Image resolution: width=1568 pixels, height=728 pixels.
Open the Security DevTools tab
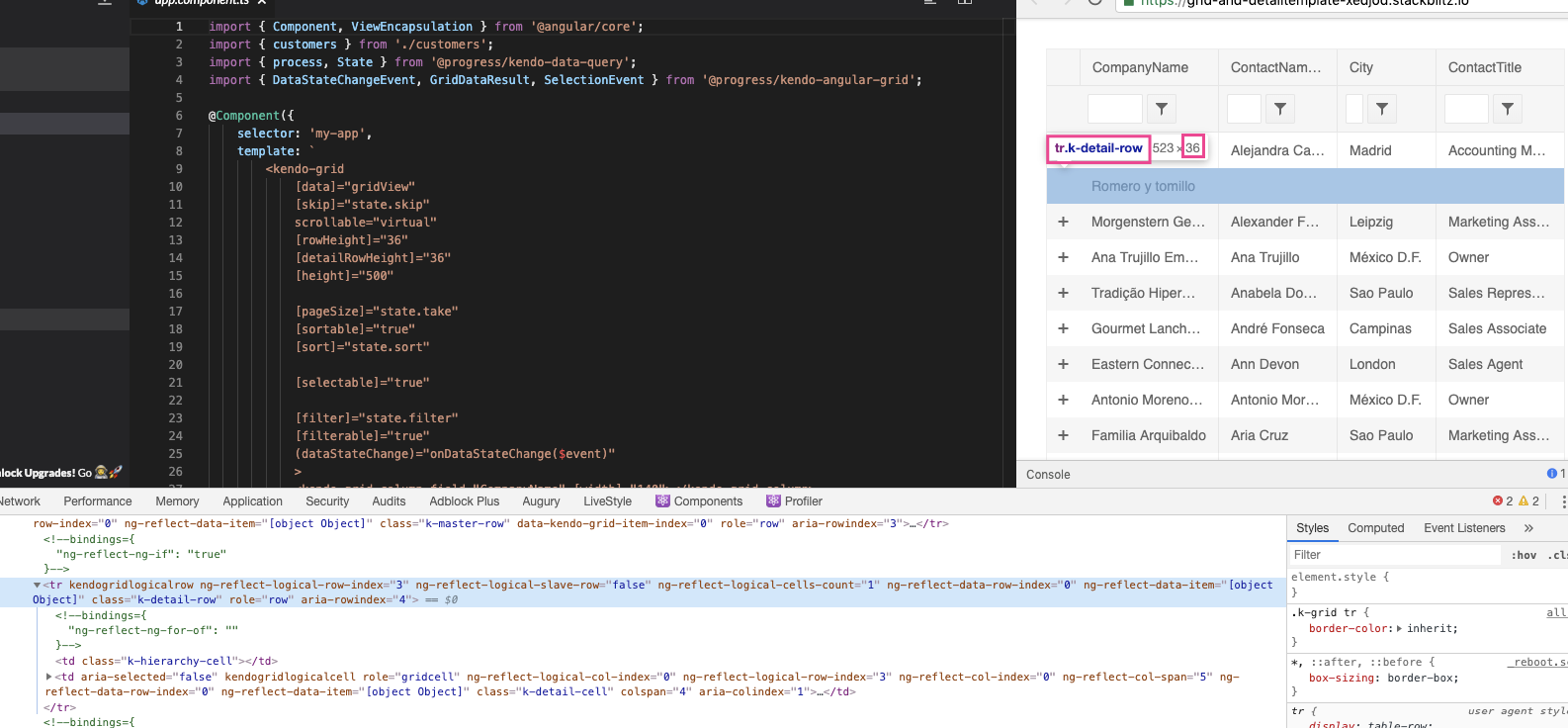coord(327,501)
